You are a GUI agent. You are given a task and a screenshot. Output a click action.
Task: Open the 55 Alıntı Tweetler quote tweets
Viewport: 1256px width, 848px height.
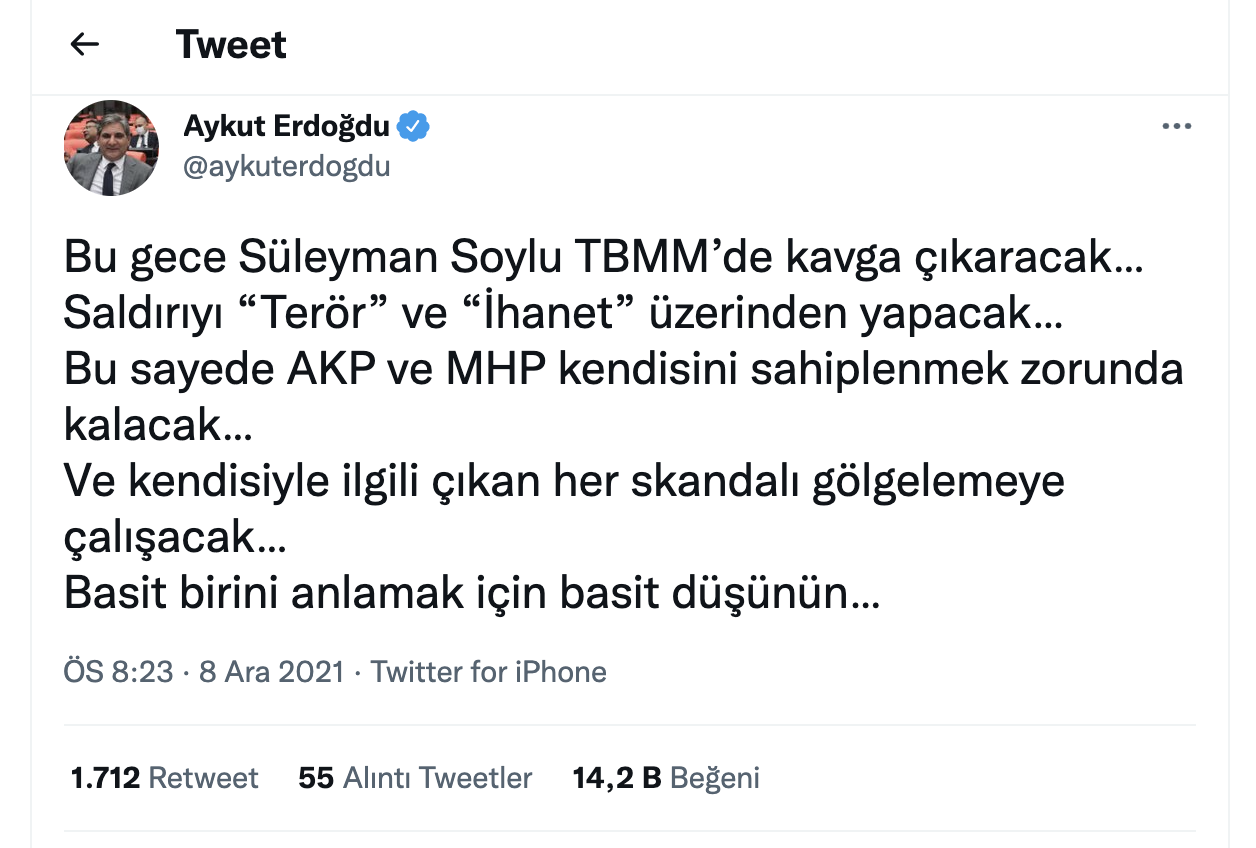[417, 777]
